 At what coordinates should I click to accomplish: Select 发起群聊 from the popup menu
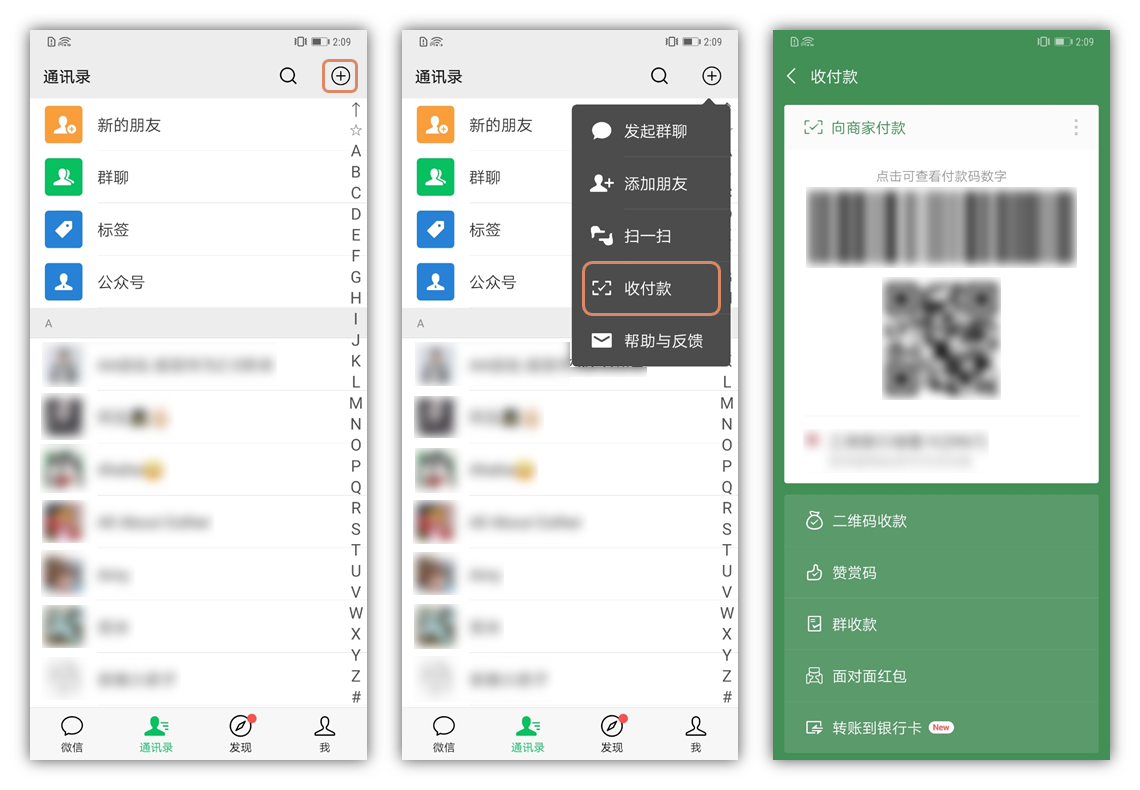tap(651, 131)
